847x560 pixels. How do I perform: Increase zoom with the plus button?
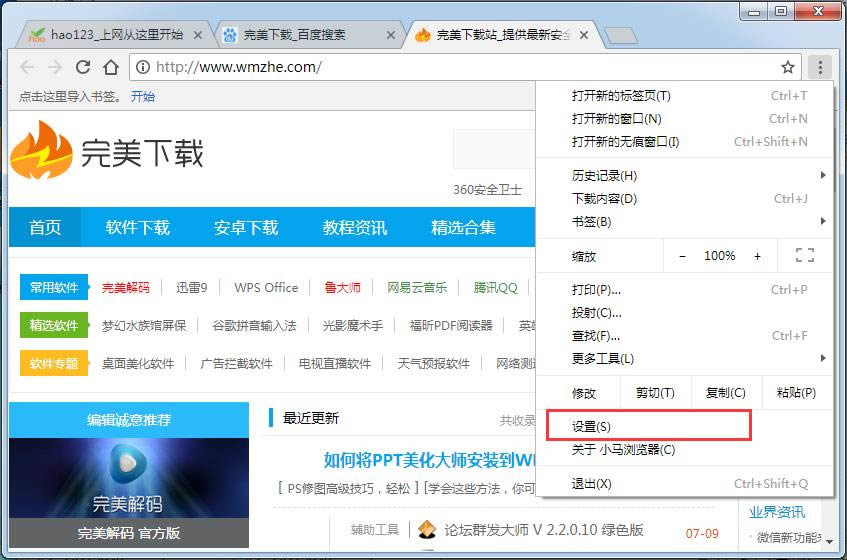pyautogui.click(x=757, y=256)
